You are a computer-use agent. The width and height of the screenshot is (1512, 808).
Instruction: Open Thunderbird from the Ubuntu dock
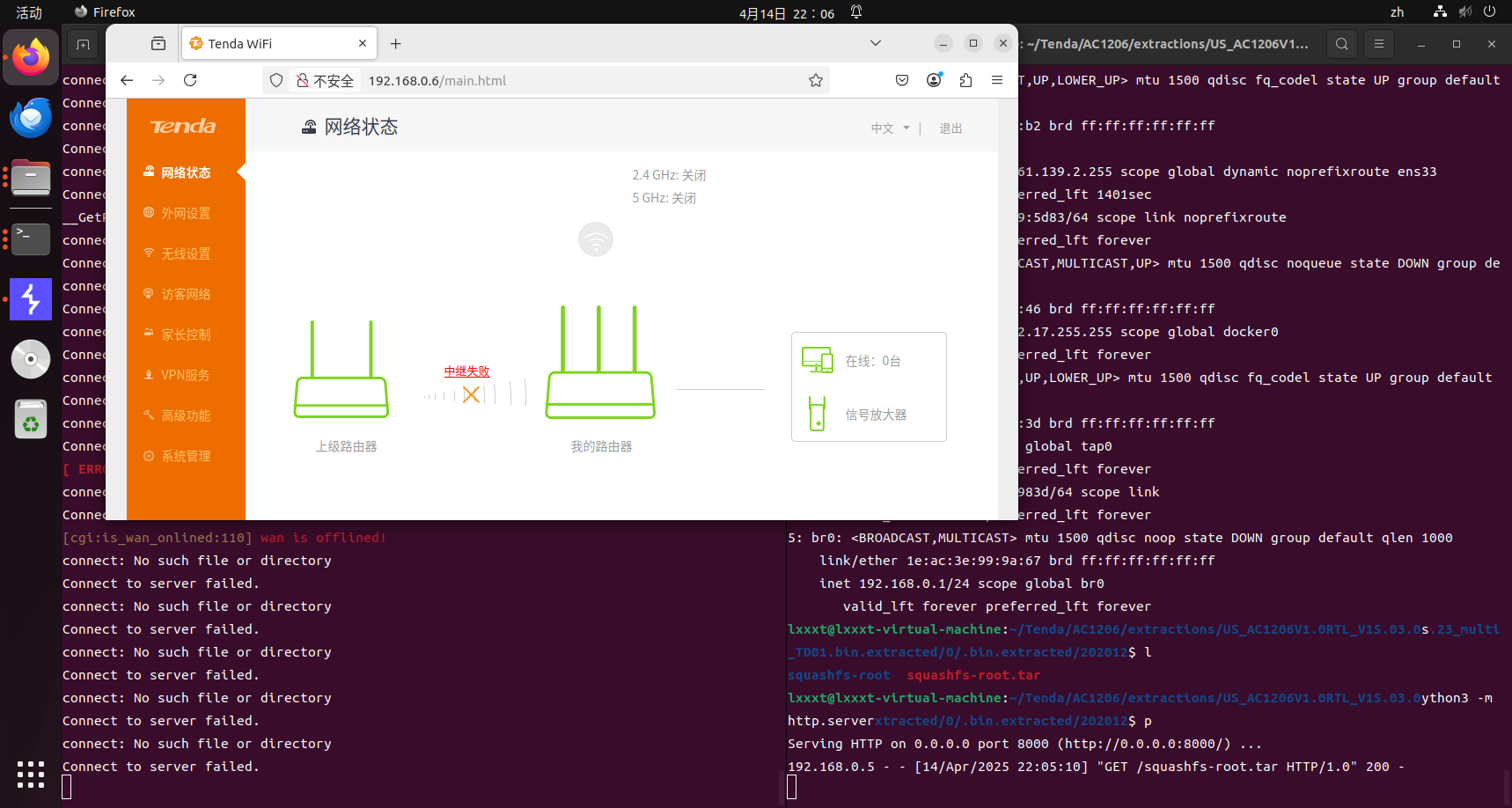(x=31, y=117)
